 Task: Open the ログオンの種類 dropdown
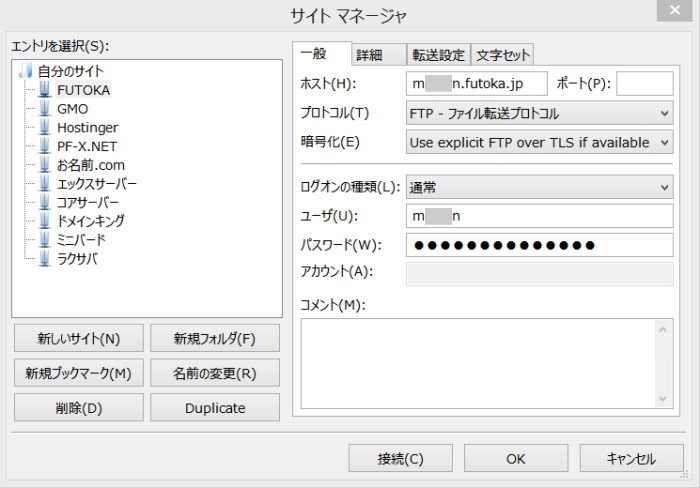(539, 187)
